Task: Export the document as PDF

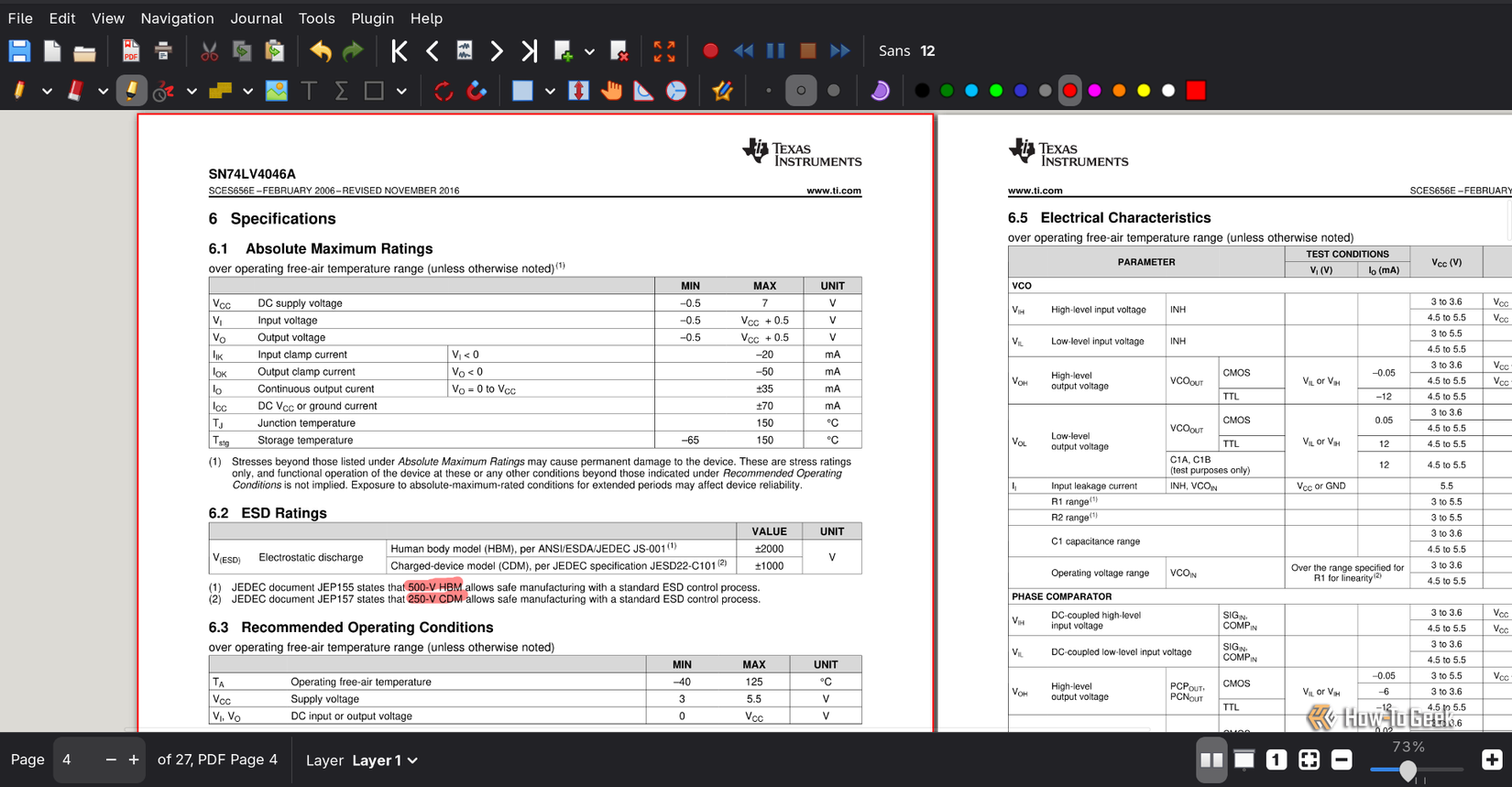Action: [x=131, y=51]
